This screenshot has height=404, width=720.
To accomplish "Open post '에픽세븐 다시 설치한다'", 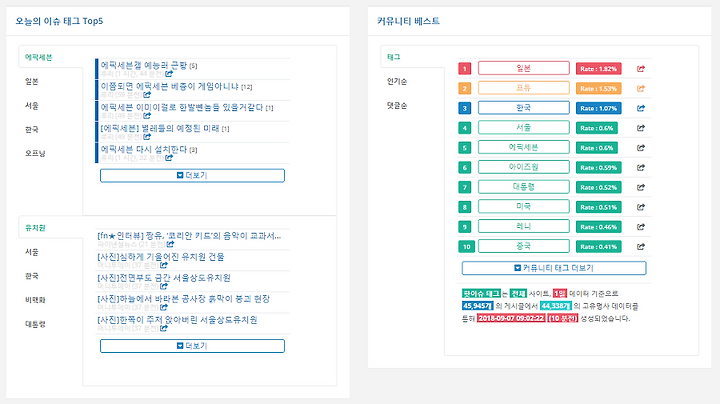I will click(x=144, y=150).
